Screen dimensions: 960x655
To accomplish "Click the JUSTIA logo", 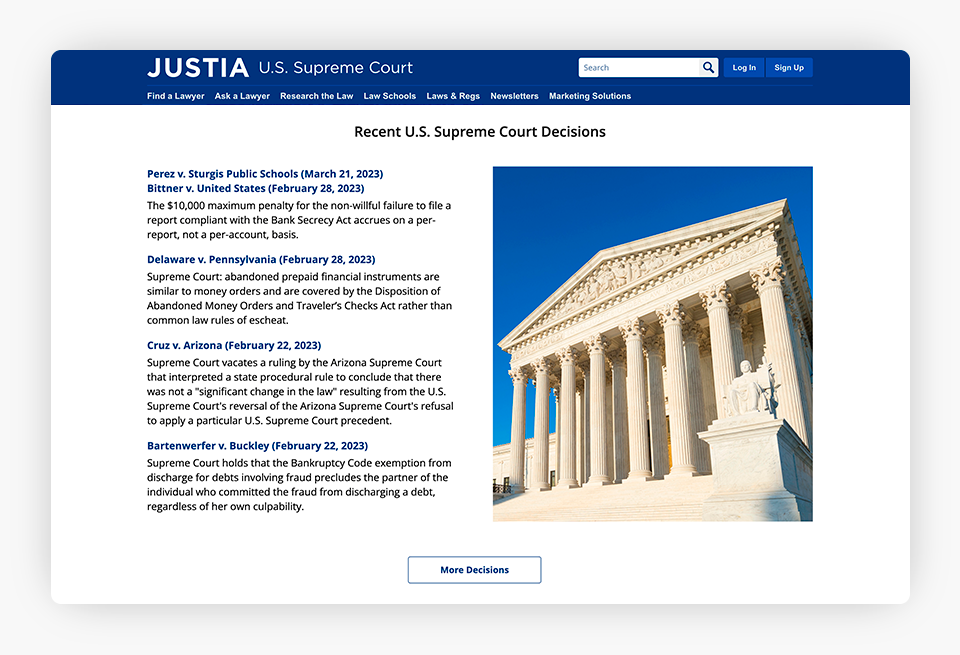I will pyautogui.click(x=197, y=68).
